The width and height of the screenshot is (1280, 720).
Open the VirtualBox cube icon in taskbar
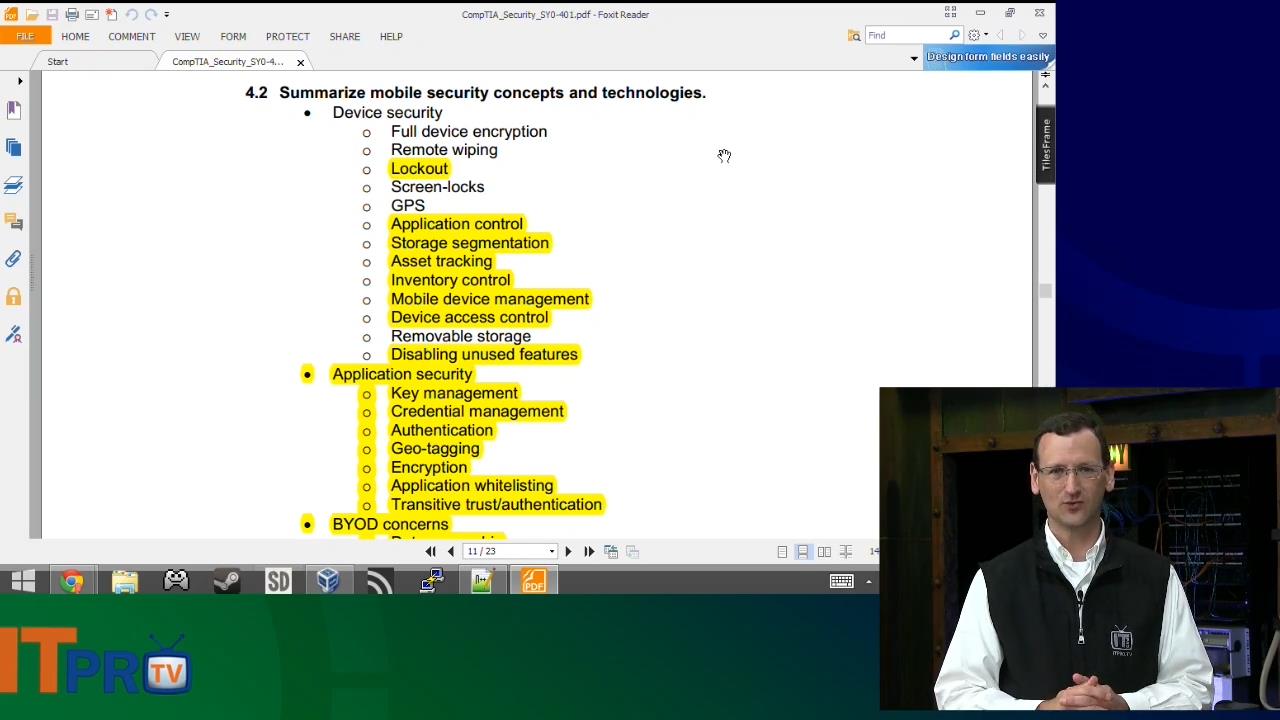click(x=329, y=581)
